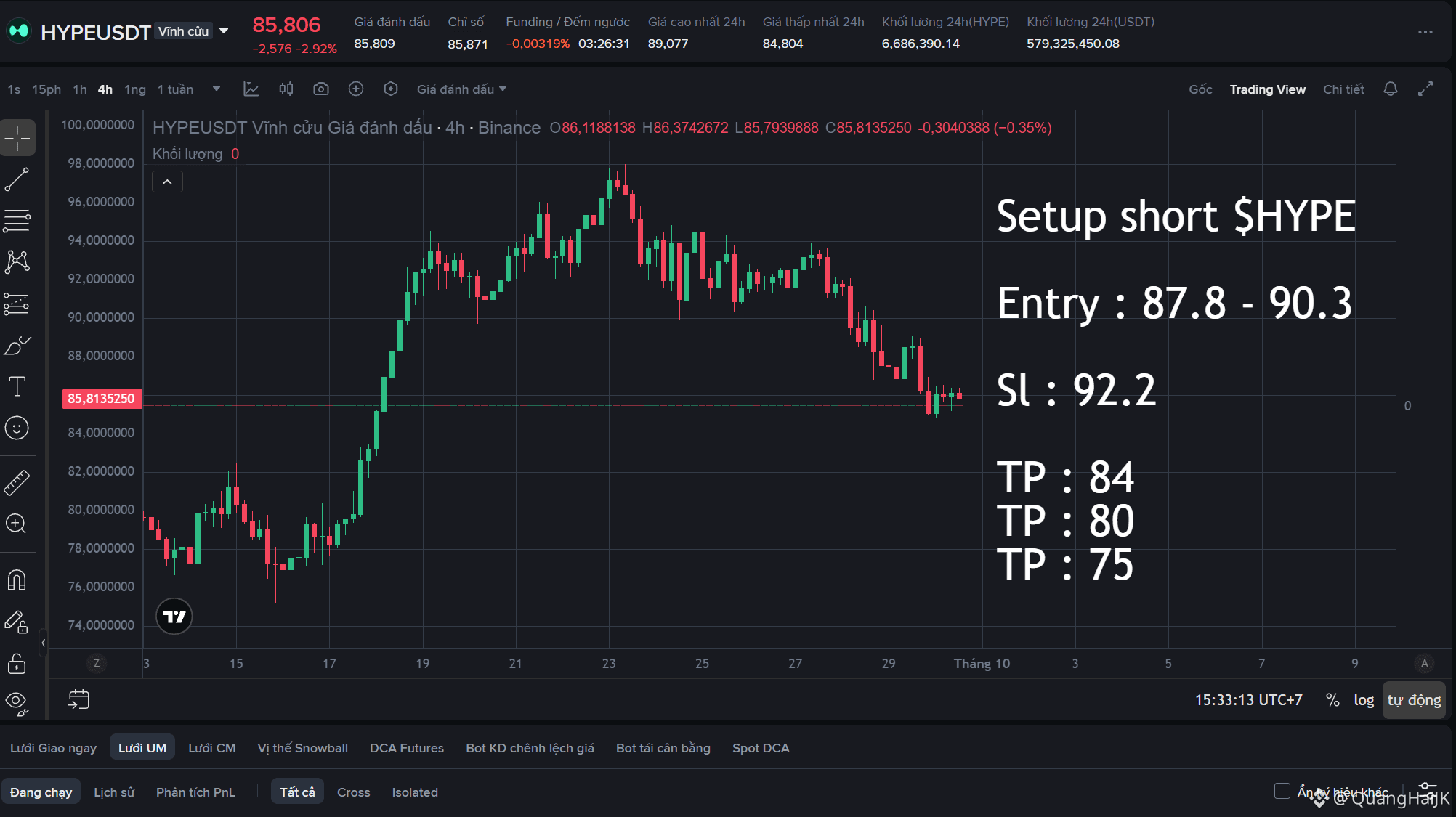
Task: Collapse the indicator legend arrow
Action: 167,182
